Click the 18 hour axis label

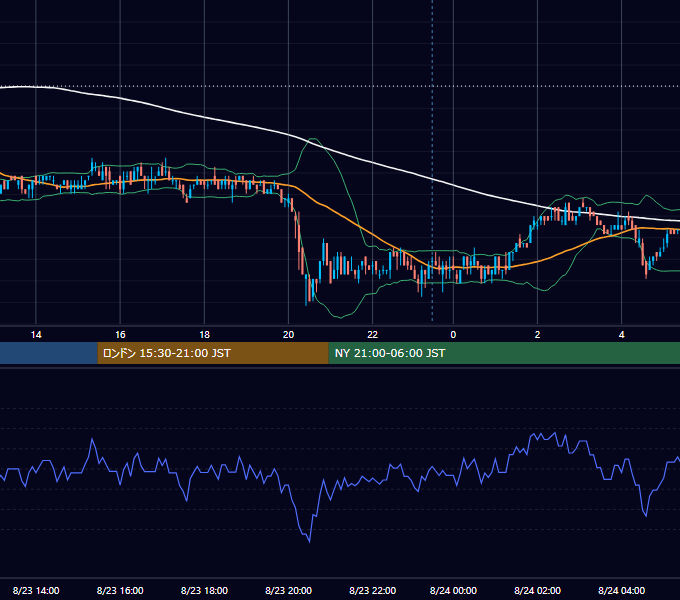tap(204, 335)
